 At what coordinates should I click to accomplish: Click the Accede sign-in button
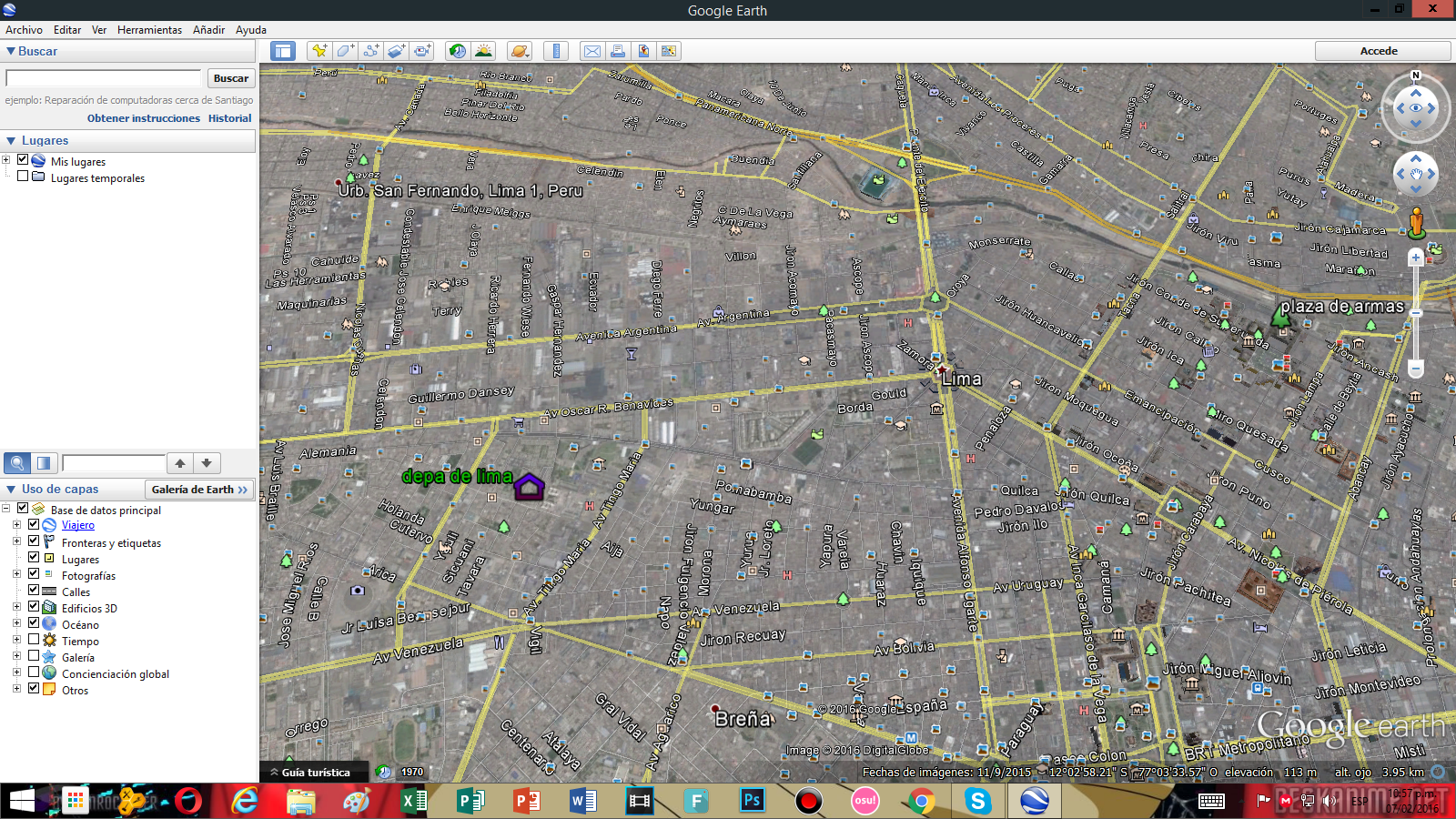pos(1382,51)
